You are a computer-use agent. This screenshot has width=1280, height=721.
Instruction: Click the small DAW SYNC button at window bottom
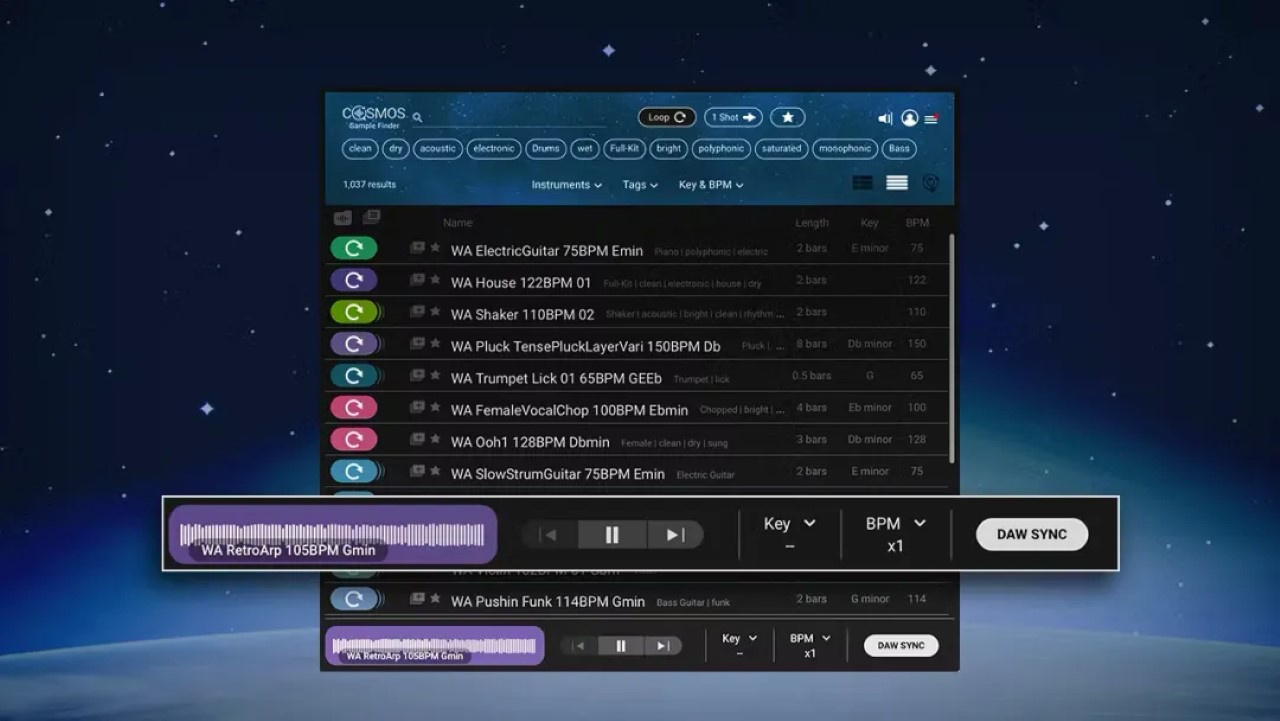click(901, 646)
